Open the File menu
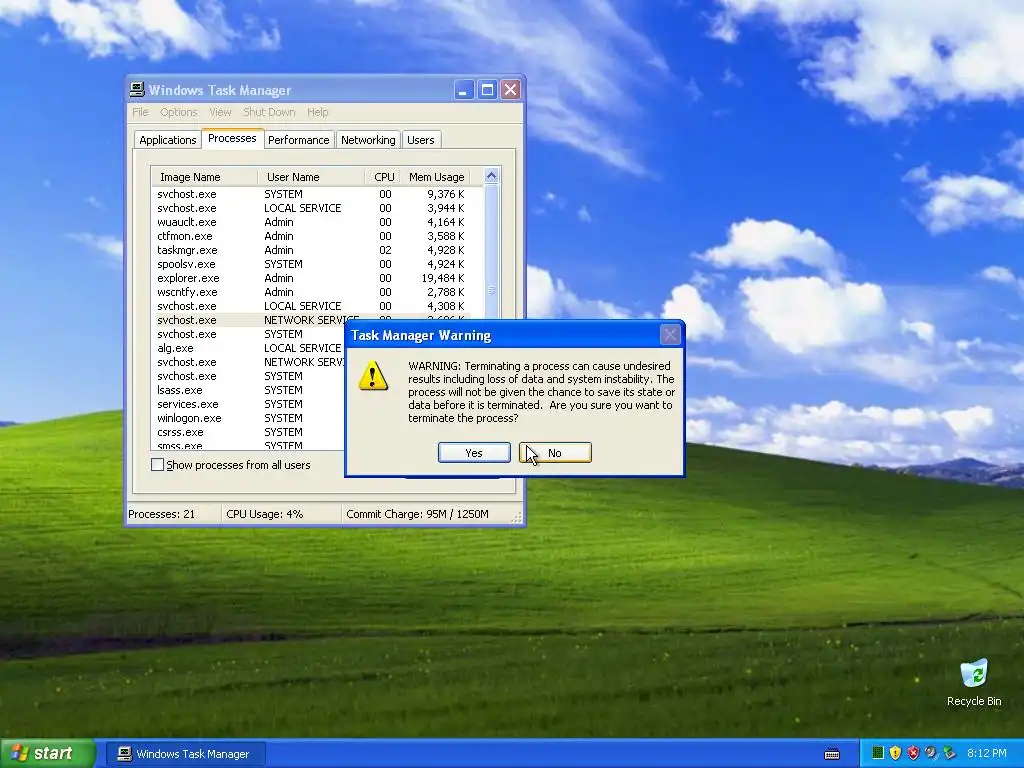 pyautogui.click(x=140, y=112)
